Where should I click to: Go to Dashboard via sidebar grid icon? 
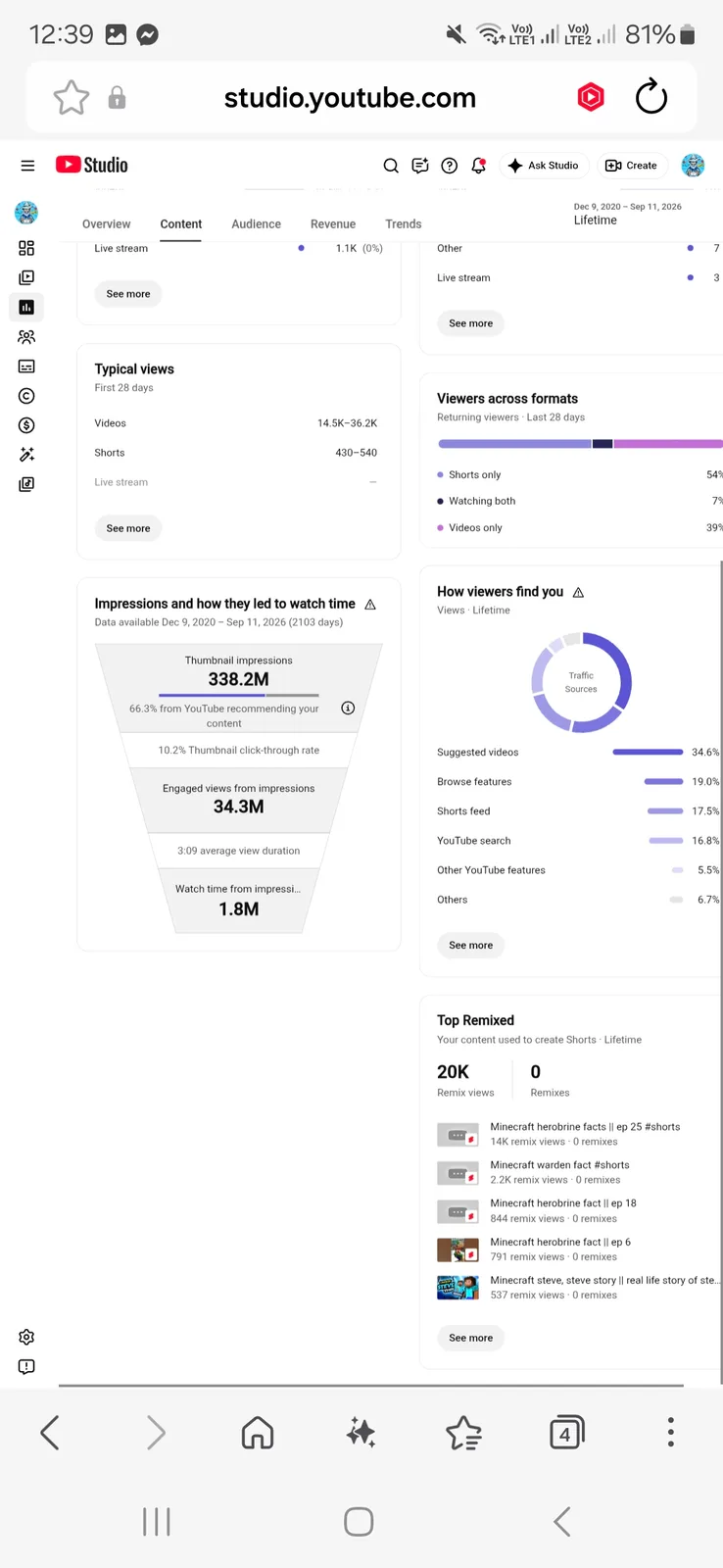tap(26, 248)
